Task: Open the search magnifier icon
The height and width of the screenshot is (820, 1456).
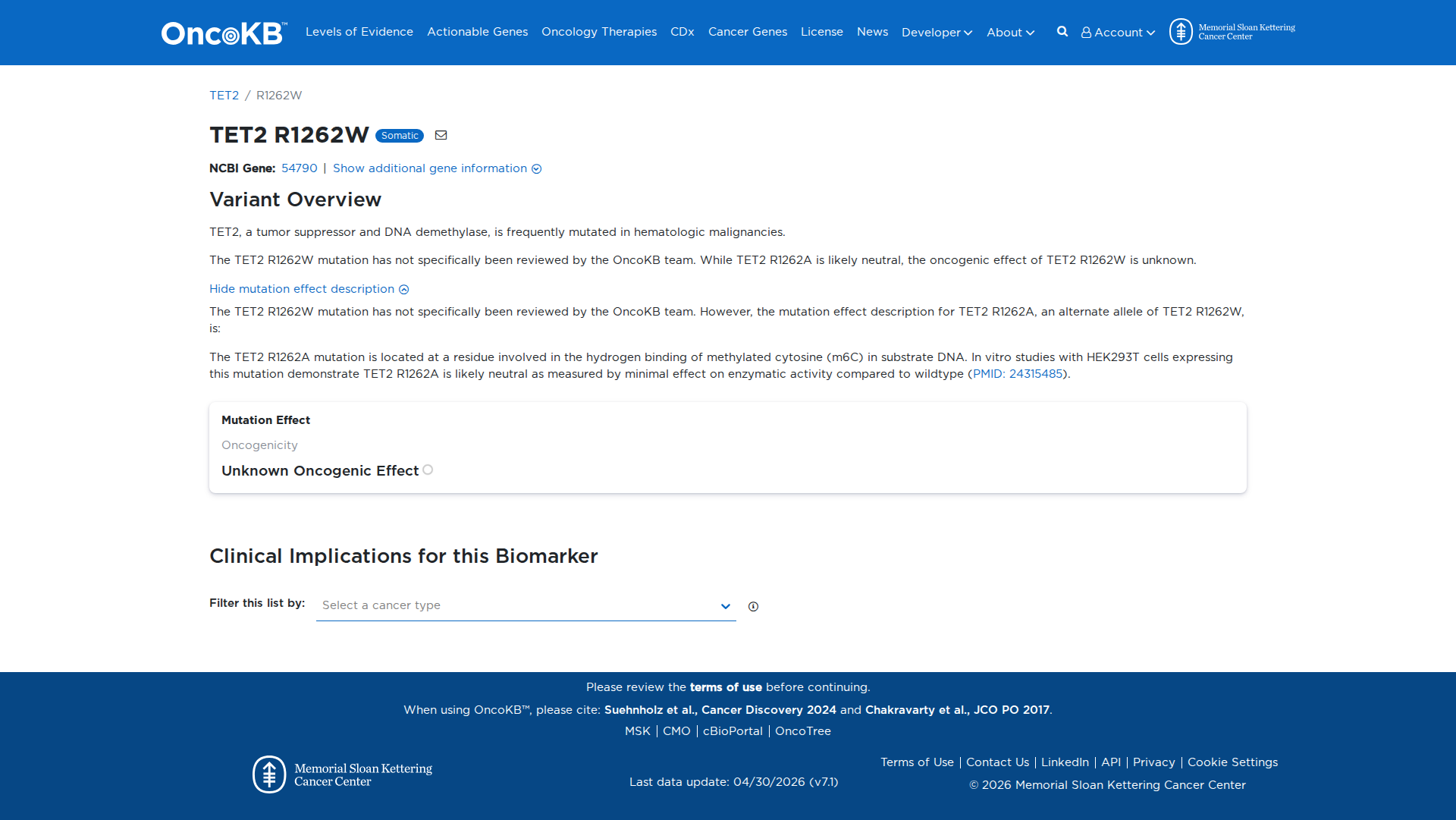Action: click(x=1062, y=32)
